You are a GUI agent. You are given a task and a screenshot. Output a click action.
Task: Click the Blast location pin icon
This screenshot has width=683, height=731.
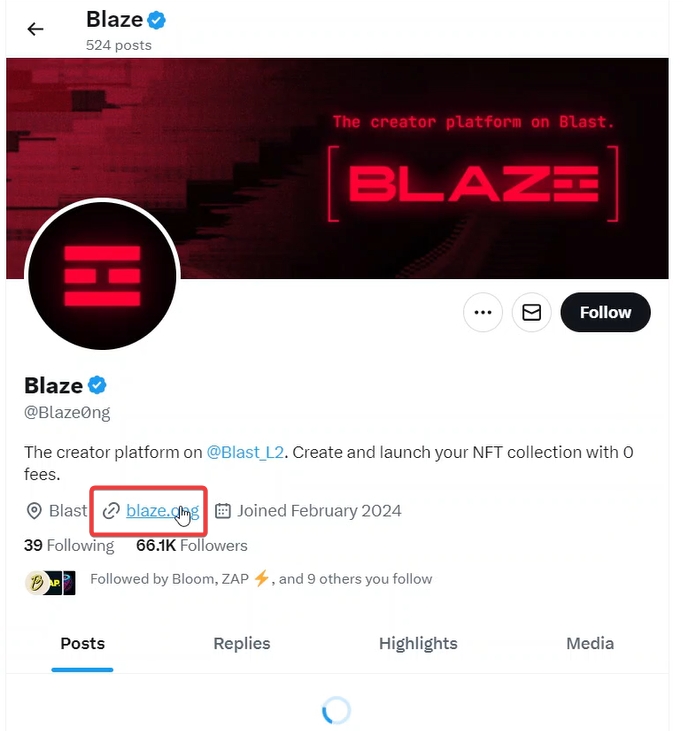[x=34, y=511]
